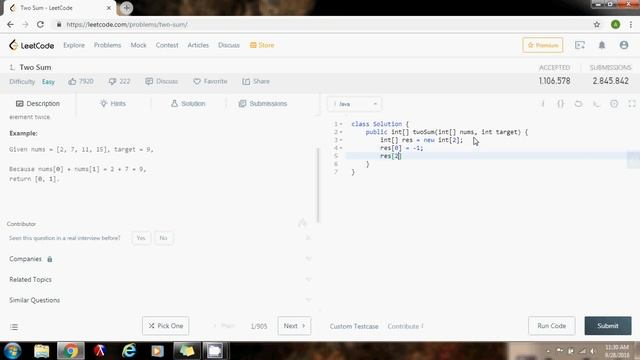Viewport: 640px width, 360px height.
Task: Open the new tab button
Action: [127, 8]
